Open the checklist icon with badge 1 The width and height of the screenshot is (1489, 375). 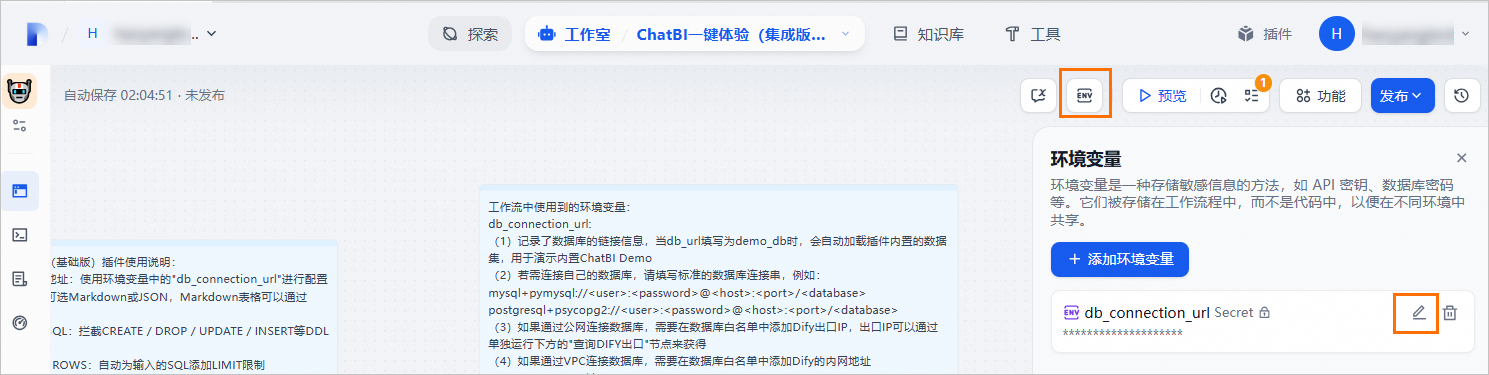coord(1250,96)
